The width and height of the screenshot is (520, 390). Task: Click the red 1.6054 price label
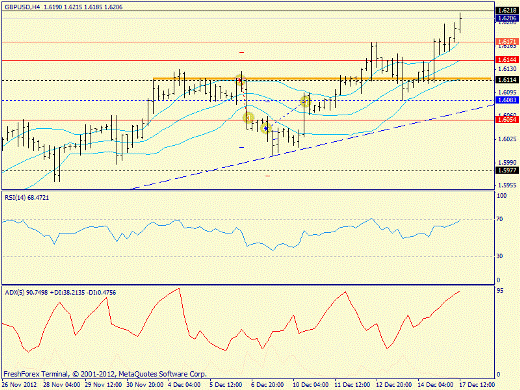click(507, 120)
